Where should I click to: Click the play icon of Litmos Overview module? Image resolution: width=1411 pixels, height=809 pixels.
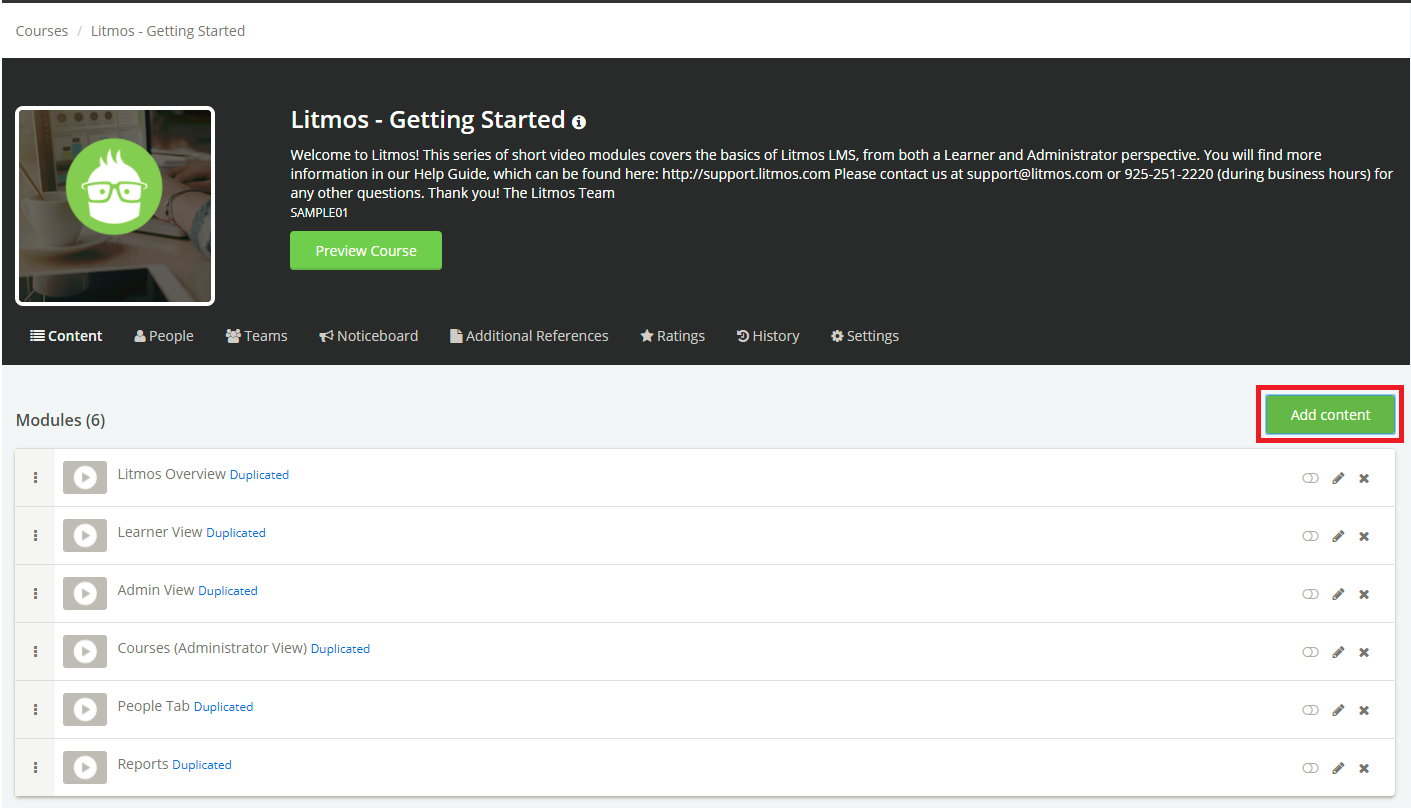(x=85, y=478)
